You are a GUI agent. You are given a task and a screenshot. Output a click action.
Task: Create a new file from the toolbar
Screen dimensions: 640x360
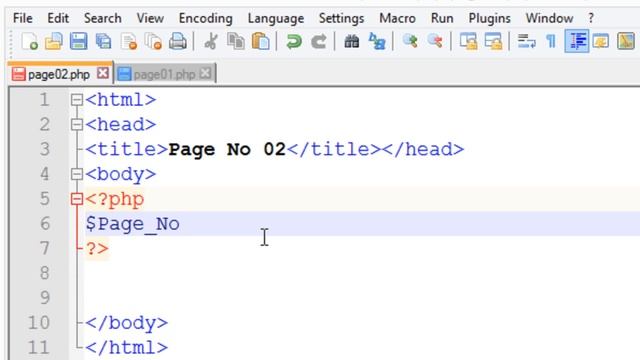pyautogui.click(x=29, y=42)
